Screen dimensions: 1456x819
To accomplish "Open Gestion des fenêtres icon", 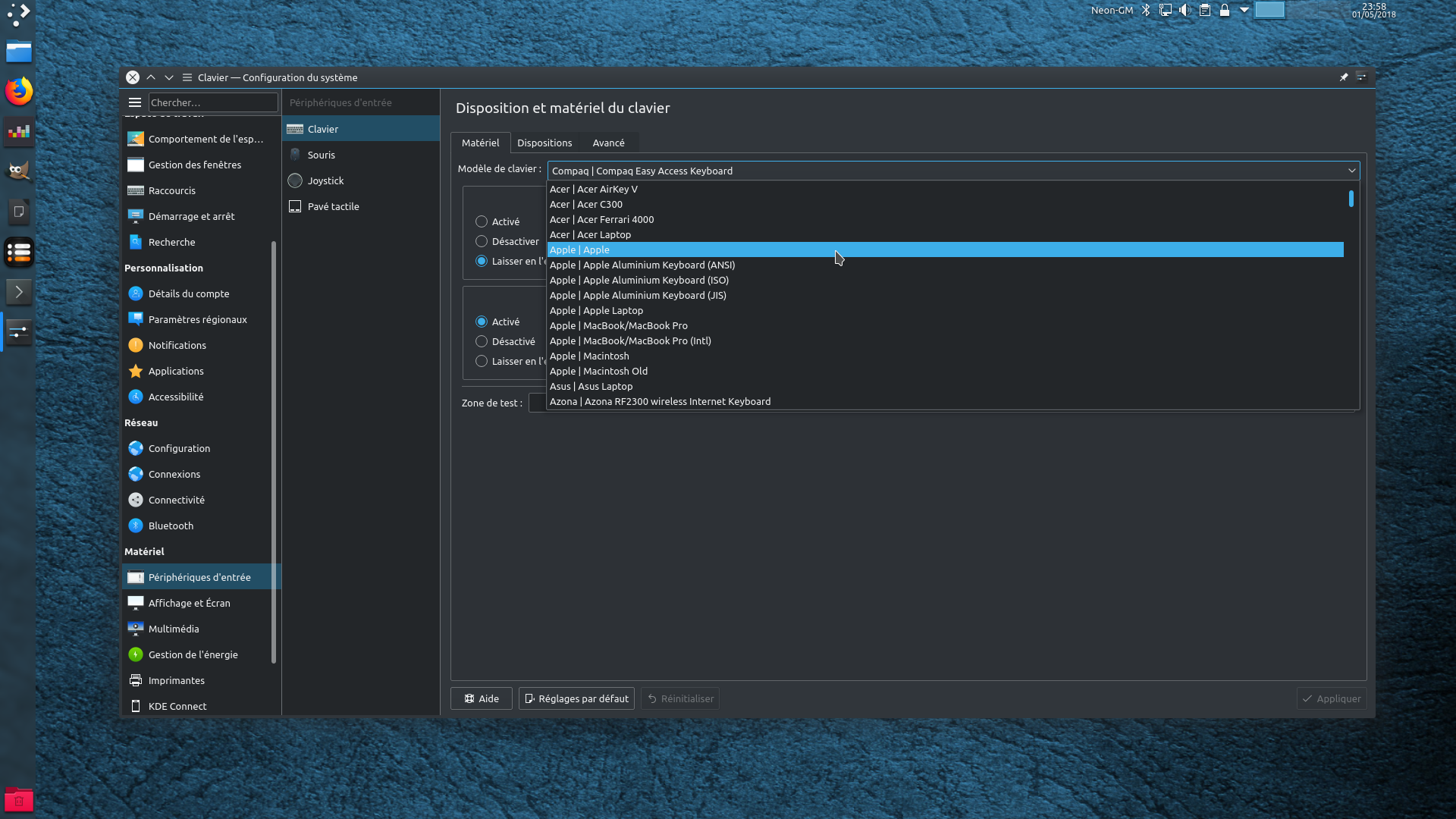I will [136, 165].
